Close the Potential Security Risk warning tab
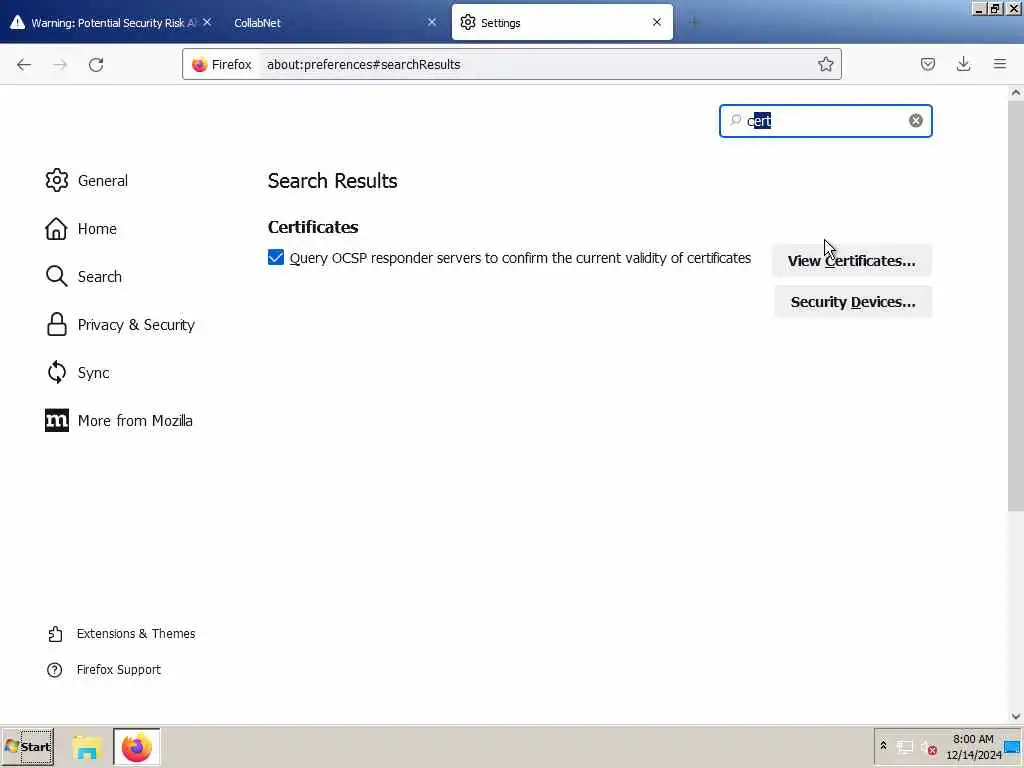This screenshot has height=768, width=1024. pos(207,22)
